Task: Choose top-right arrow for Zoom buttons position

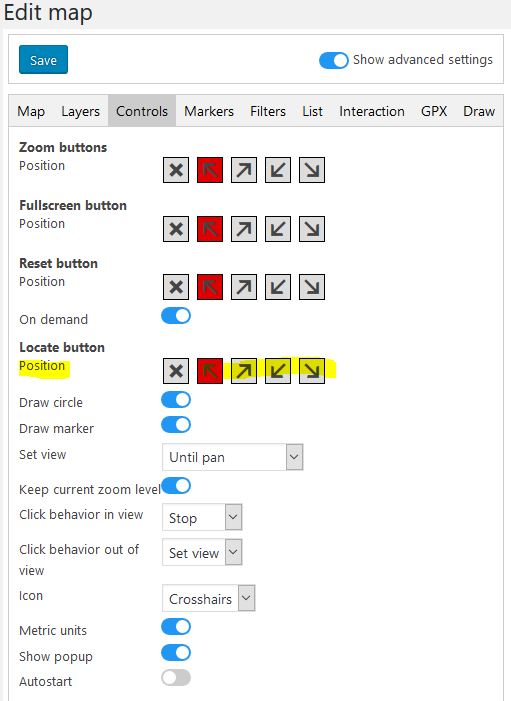Action: click(244, 170)
